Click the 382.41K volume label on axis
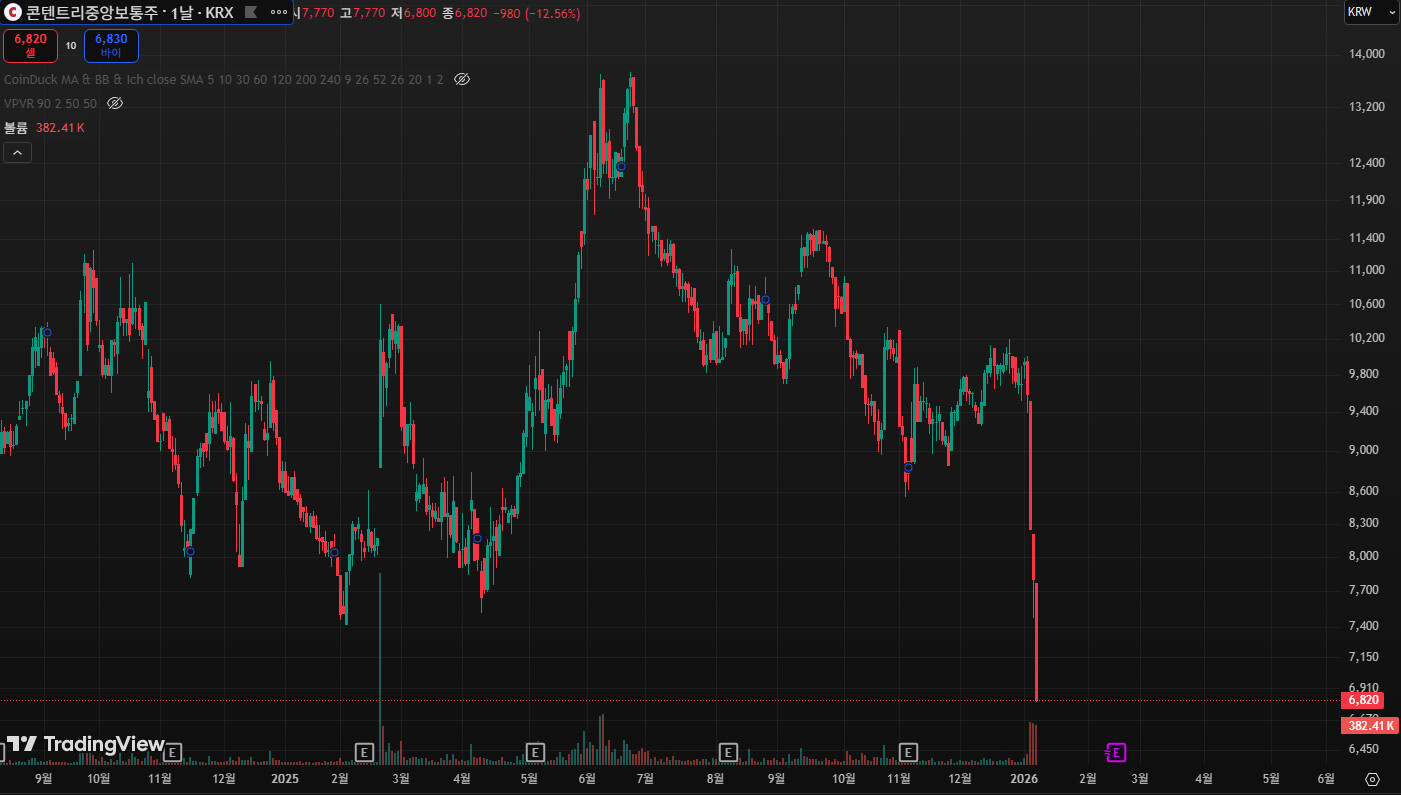This screenshot has width=1401, height=795. 1370,726
